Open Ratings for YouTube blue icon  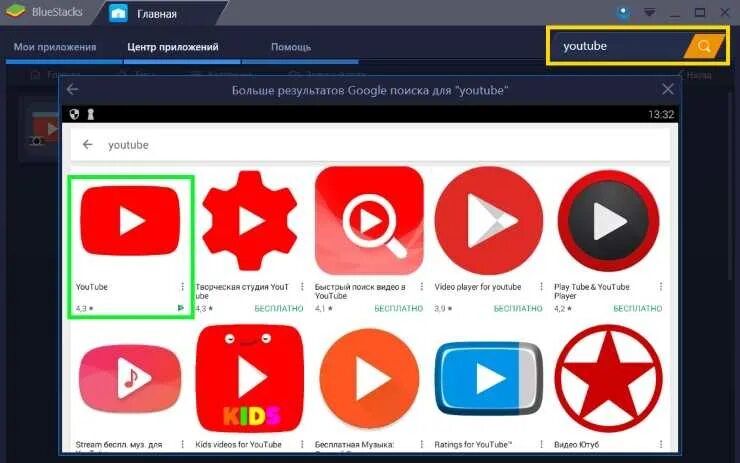tap(489, 379)
